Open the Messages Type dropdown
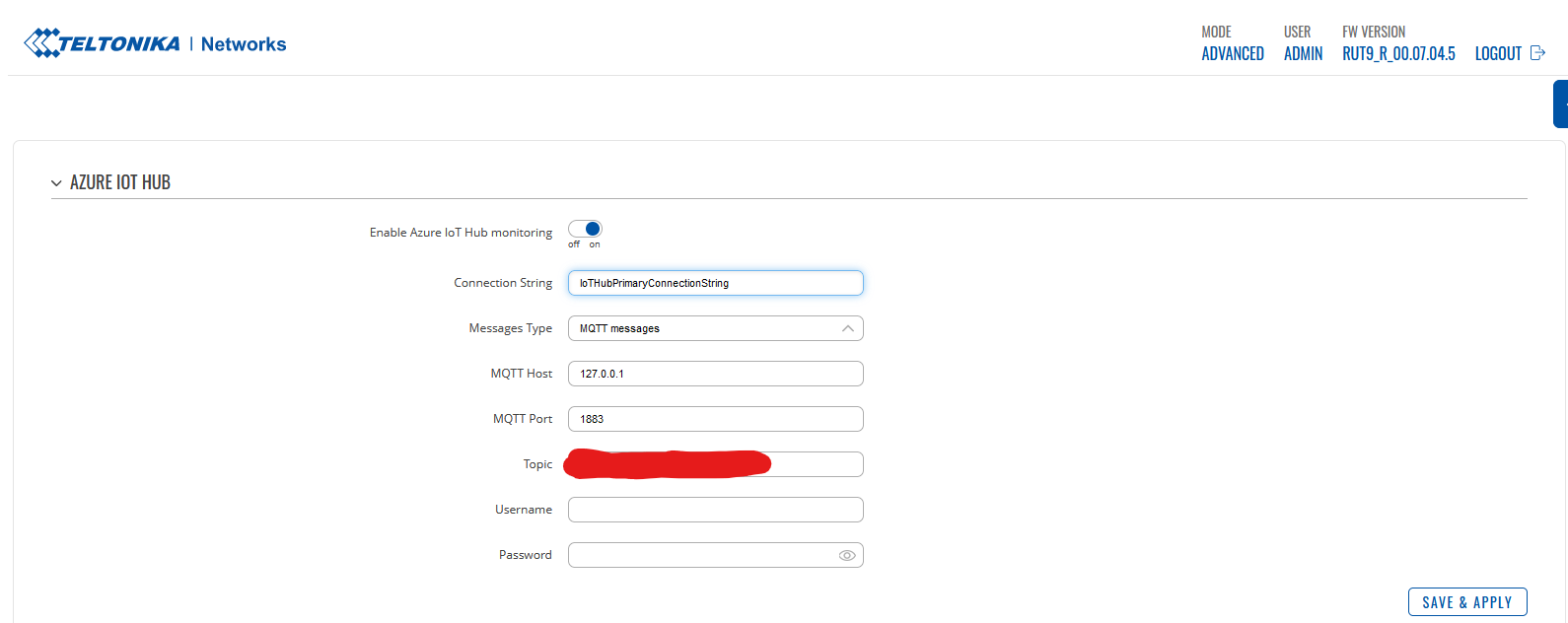Viewport: 1568px width, 623px height. click(716, 328)
